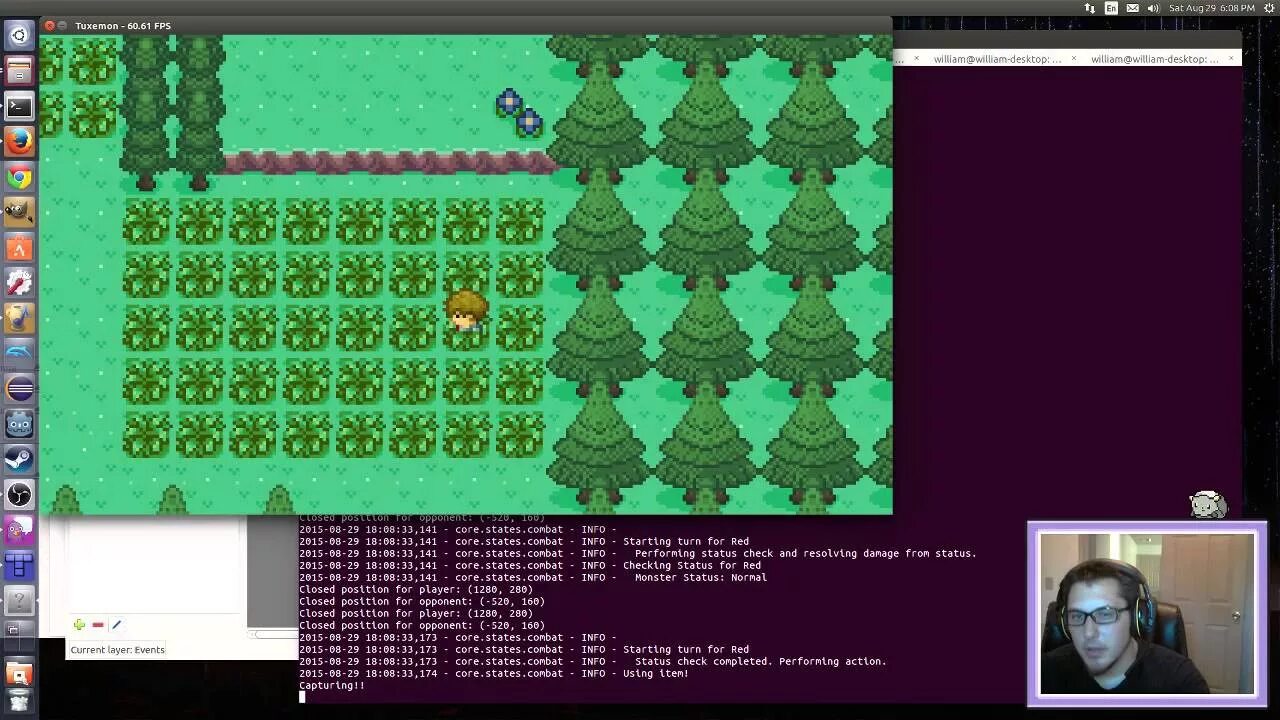Click the webcam overlay thumbnail
The height and width of the screenshot is (720, 1280).
(1147, 613)
